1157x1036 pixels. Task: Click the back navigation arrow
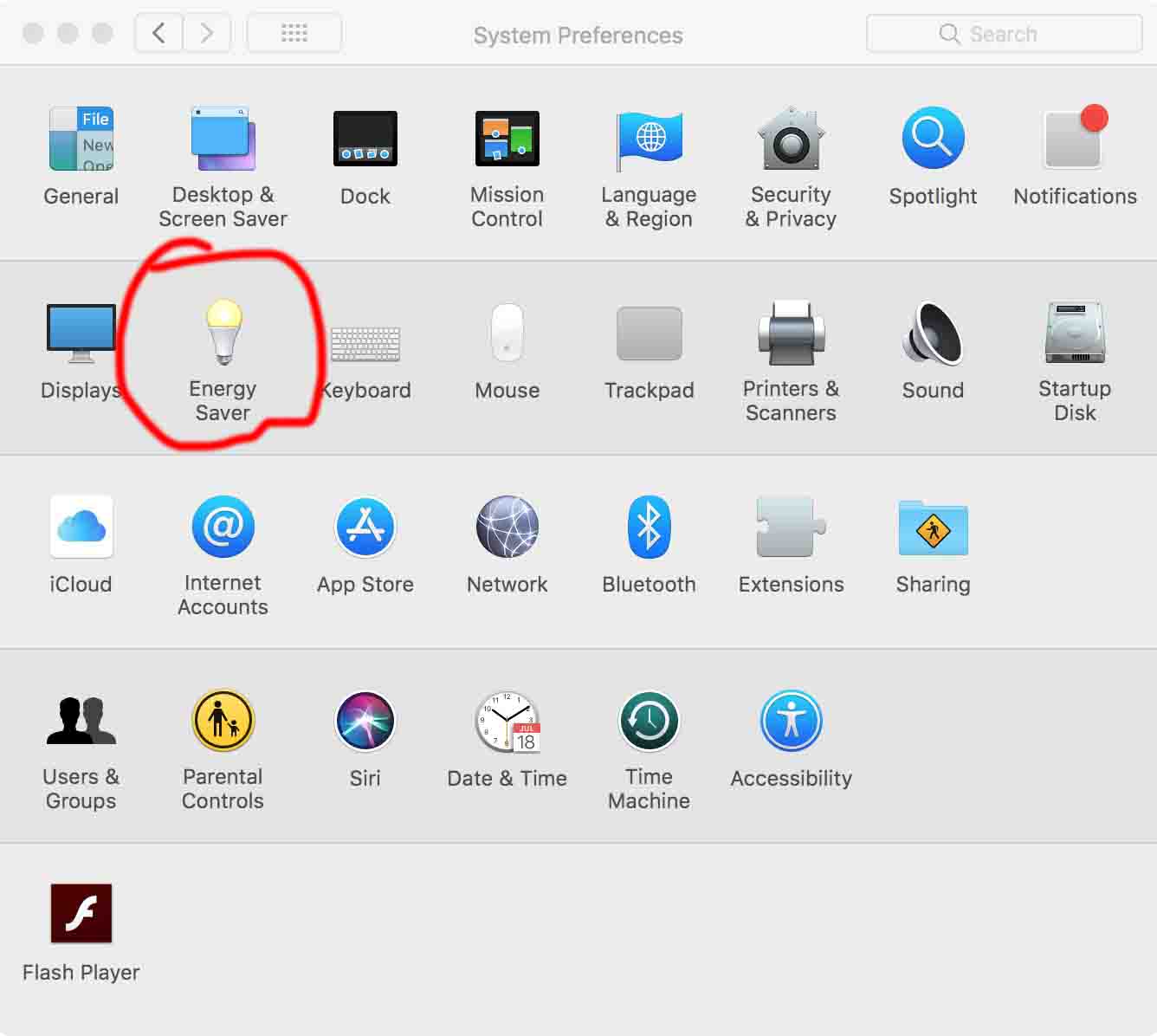pyautogui.click(x=158, y=34)
